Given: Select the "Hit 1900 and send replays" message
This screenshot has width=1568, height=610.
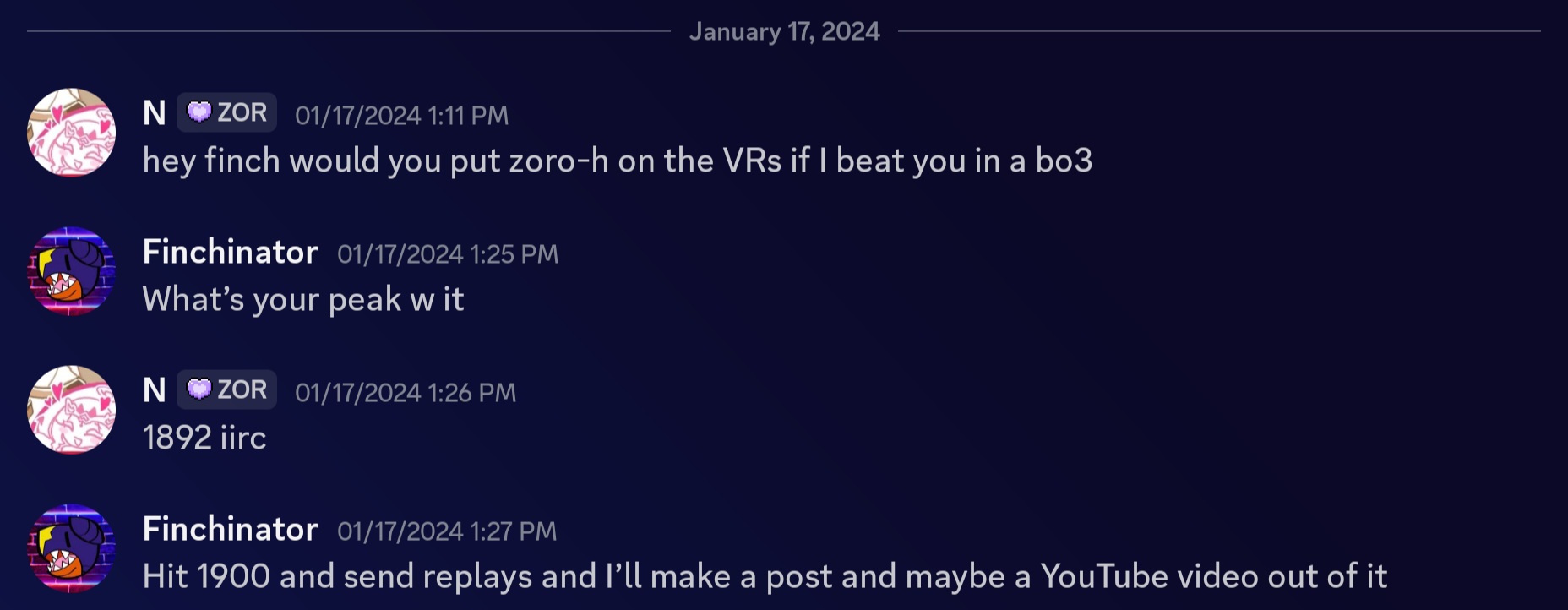Looking at the screenshot, I should coord(765,576).
